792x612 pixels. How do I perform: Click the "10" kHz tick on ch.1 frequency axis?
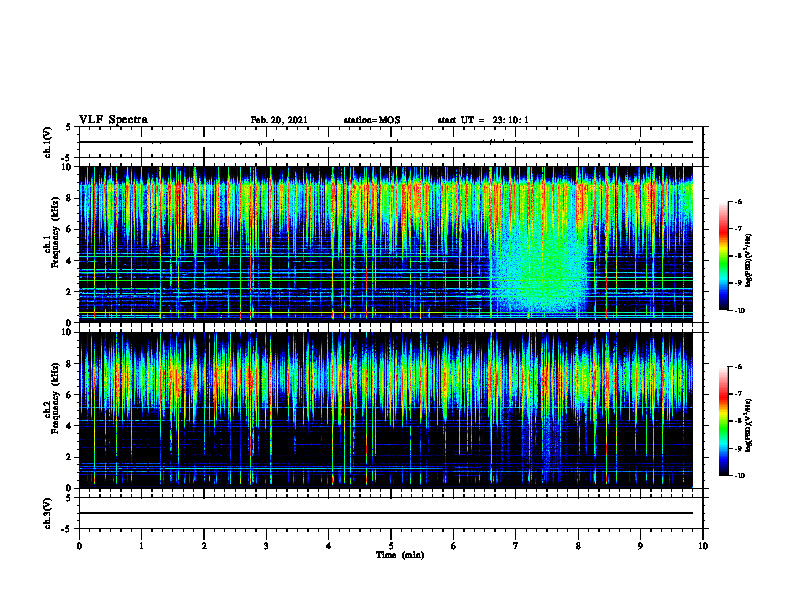(x=67, y=167)
